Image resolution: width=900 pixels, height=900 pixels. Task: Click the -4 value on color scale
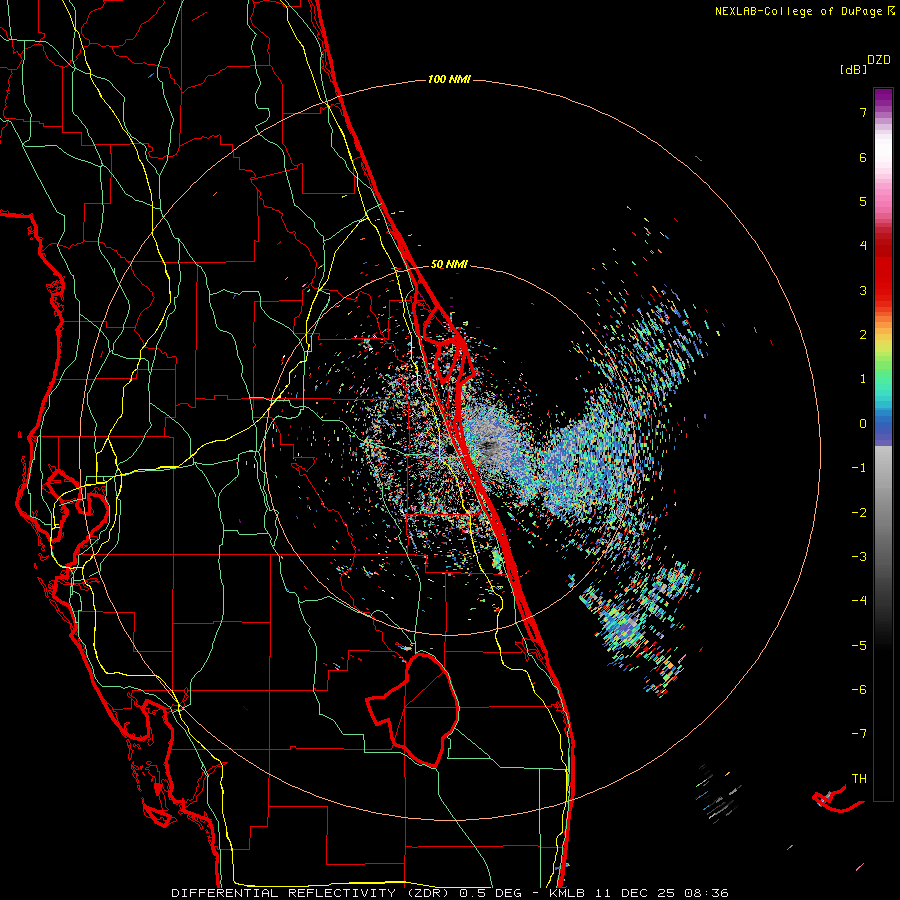(859, 601)
